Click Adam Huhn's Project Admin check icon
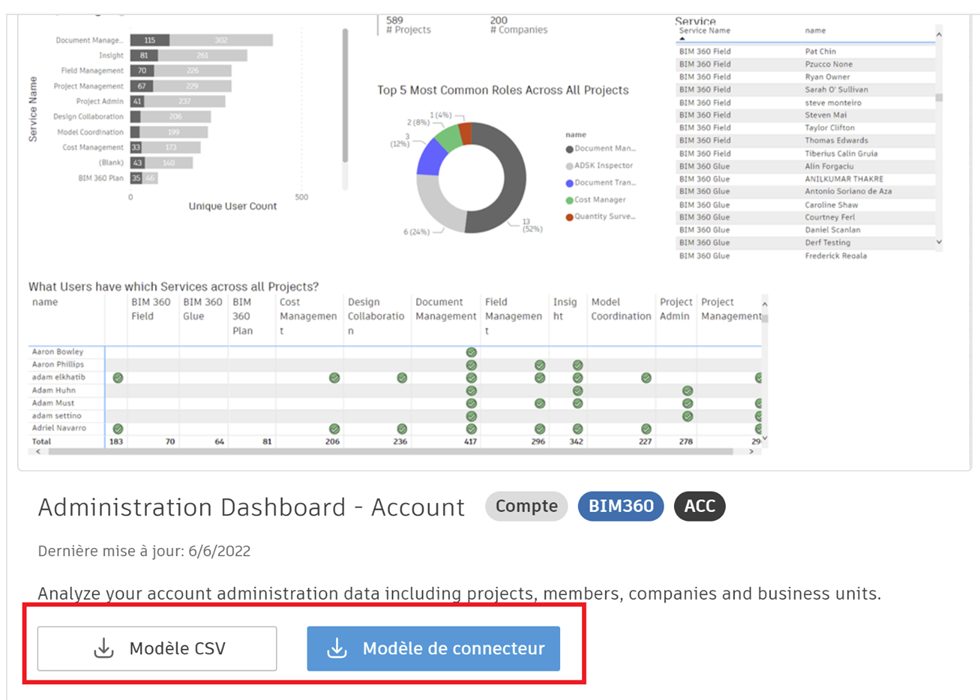 point(688,391)
